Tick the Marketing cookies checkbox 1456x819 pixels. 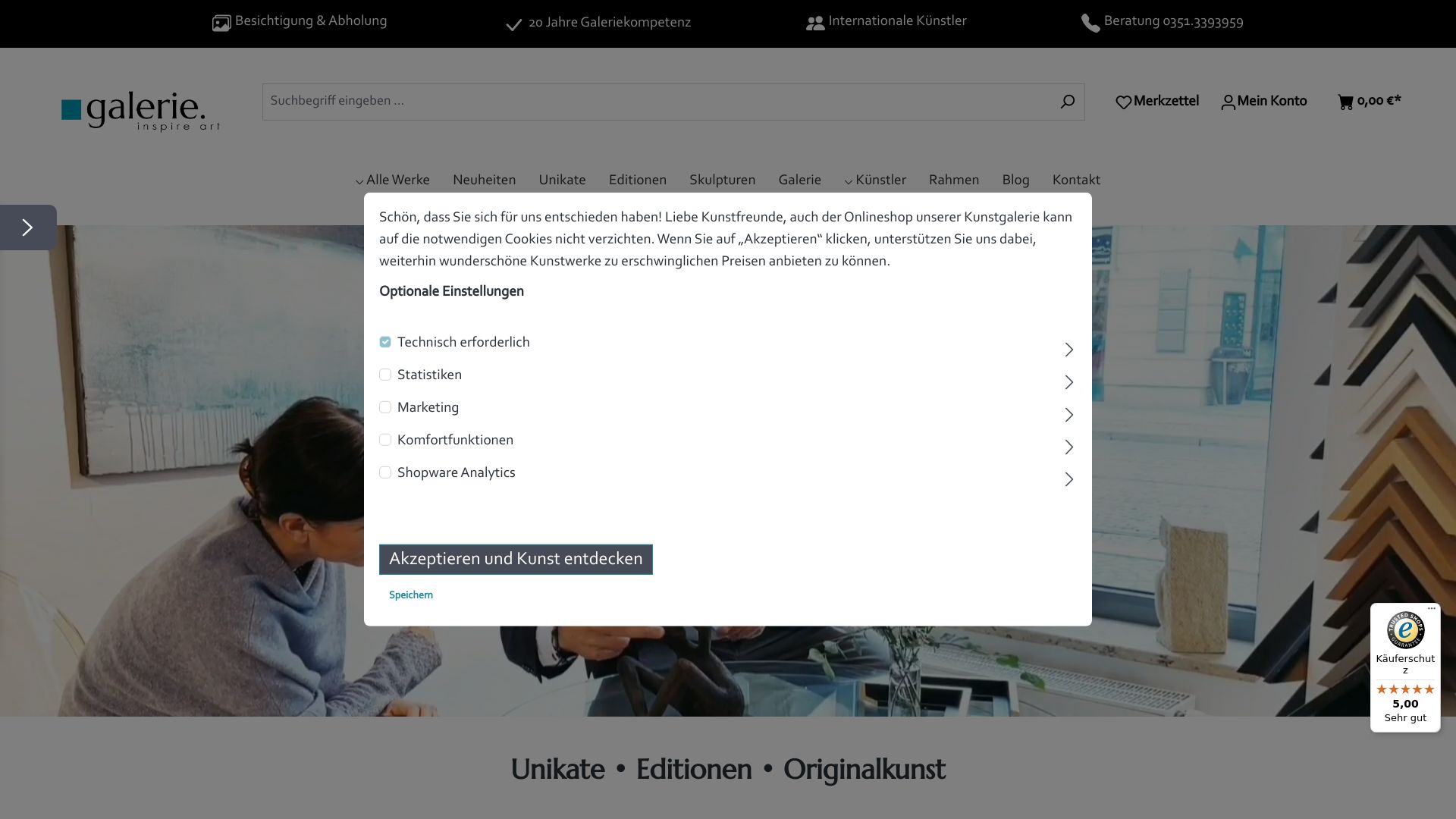click(385, 407)
